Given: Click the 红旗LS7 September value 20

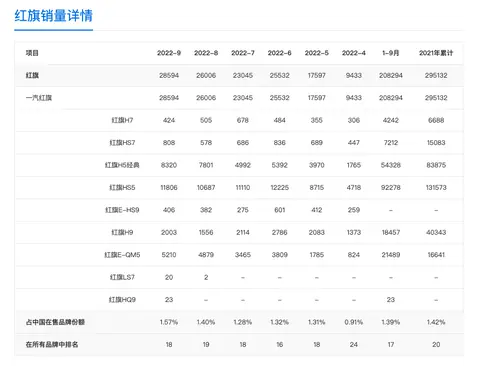Looking at the screenshot, I should tap(169, 277).
